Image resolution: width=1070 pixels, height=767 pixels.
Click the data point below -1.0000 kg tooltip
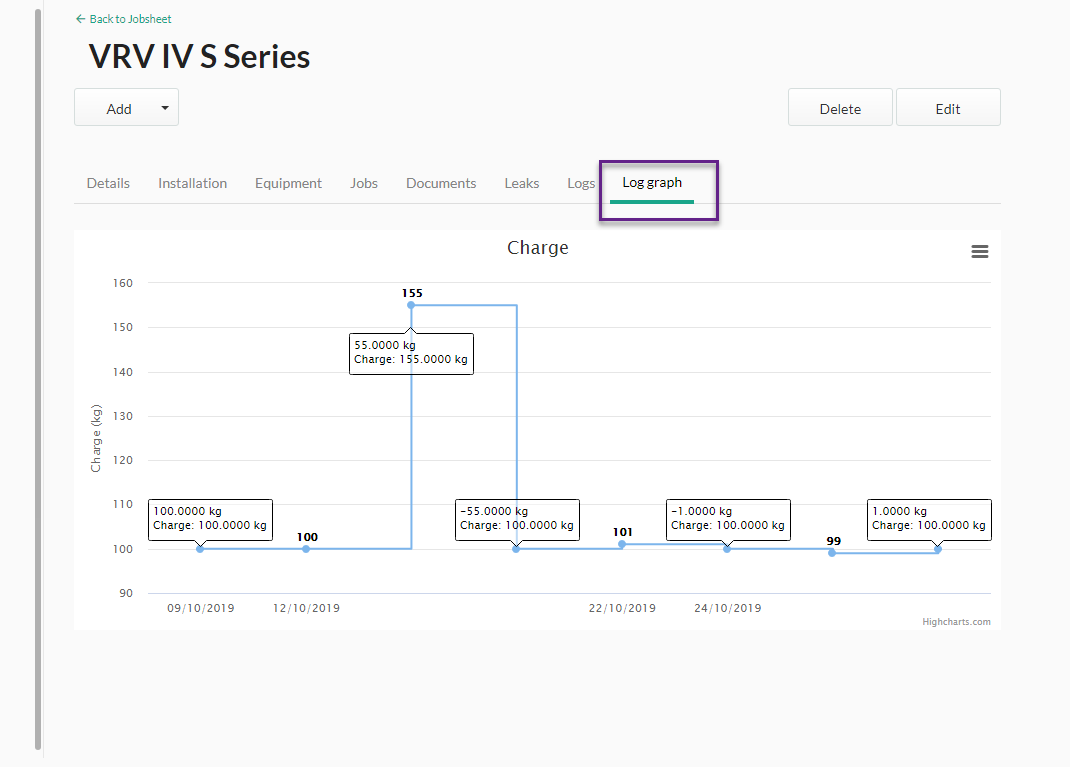727,549
